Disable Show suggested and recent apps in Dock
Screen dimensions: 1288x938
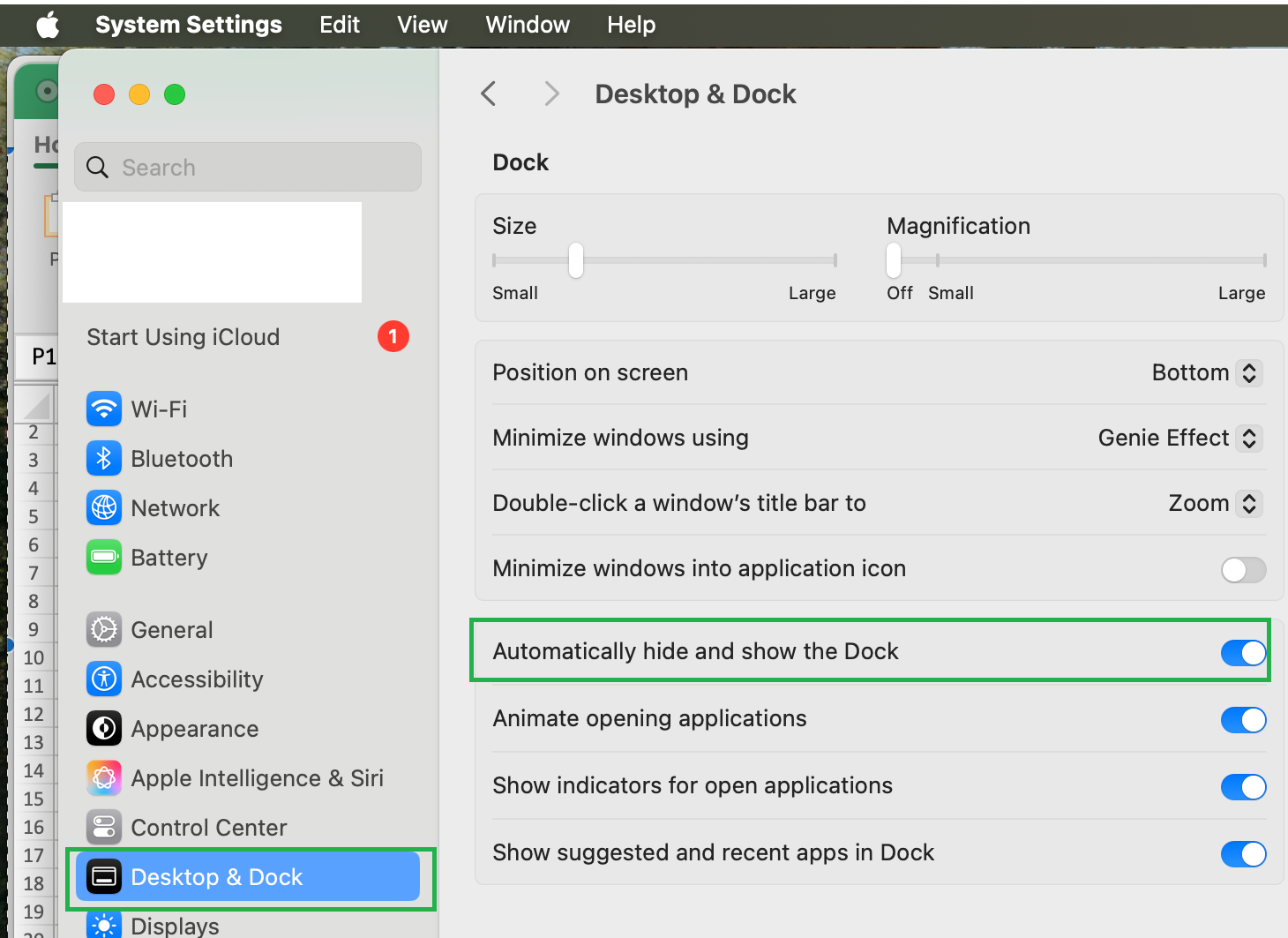click(1243, 853)
